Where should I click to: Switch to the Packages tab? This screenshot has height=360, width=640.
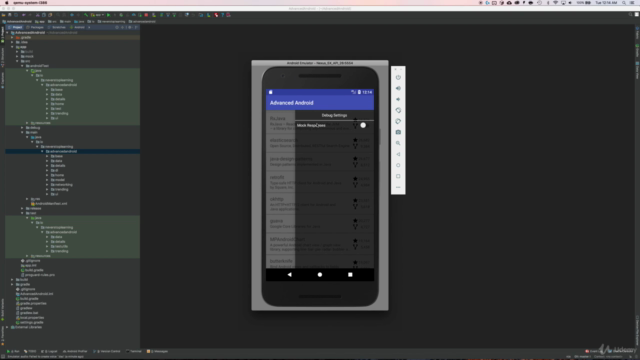coord(35,27)
